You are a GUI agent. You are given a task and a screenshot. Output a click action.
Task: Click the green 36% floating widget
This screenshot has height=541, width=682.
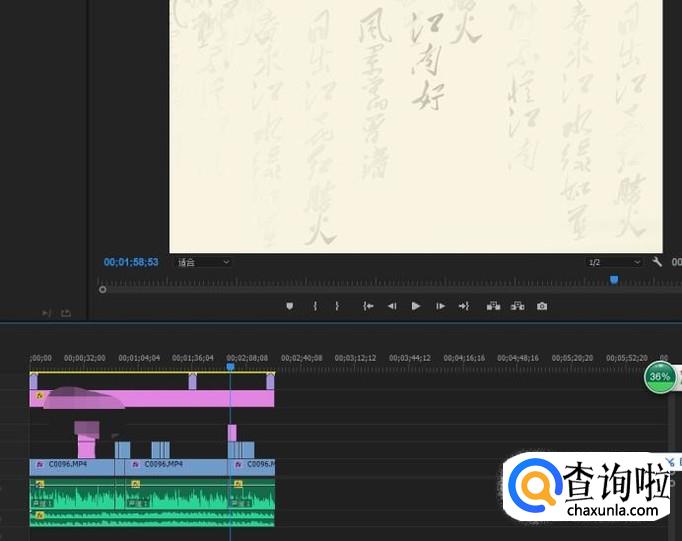[660, 377]
